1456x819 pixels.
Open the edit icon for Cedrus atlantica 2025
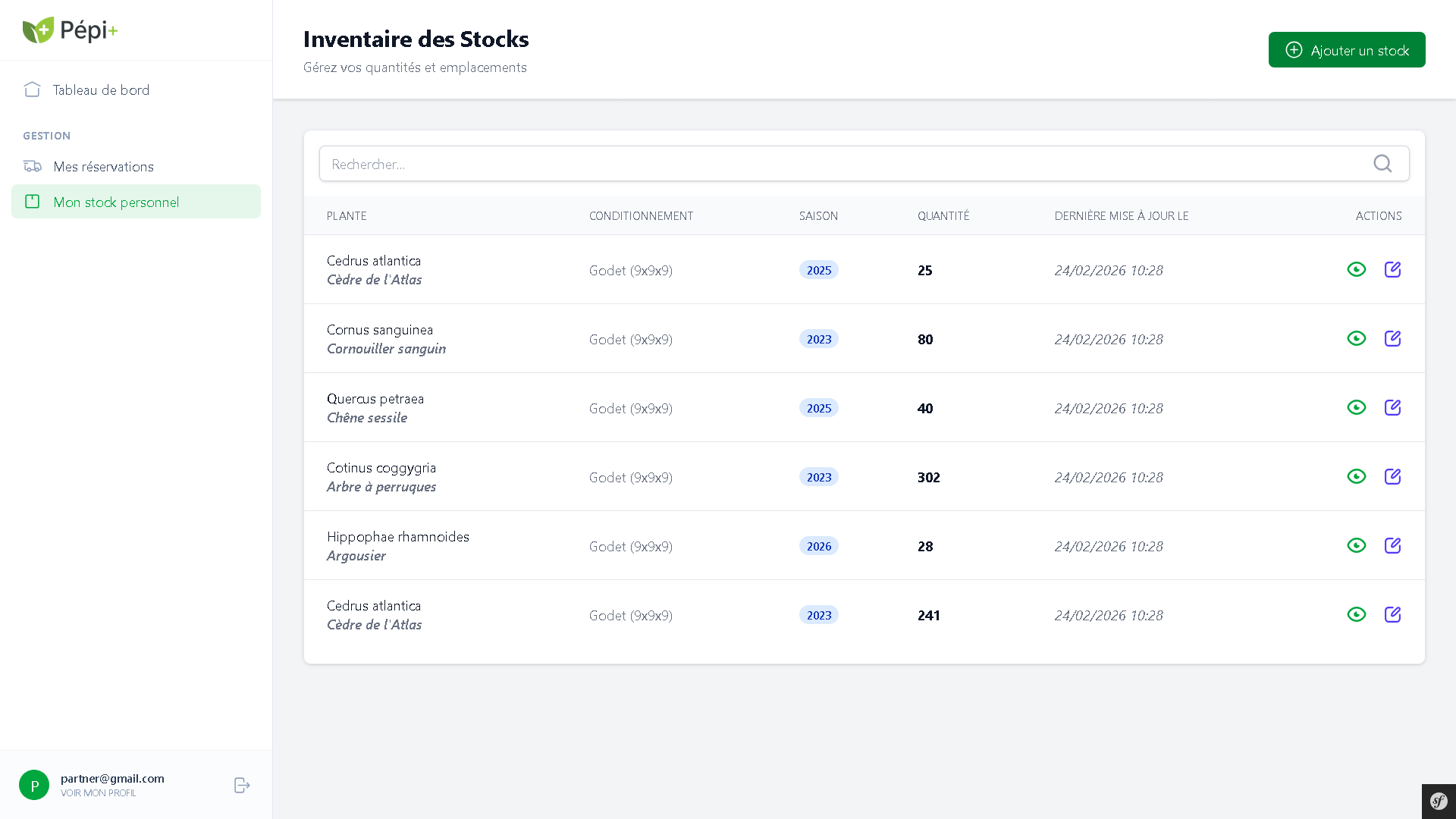pos(1393,269)
